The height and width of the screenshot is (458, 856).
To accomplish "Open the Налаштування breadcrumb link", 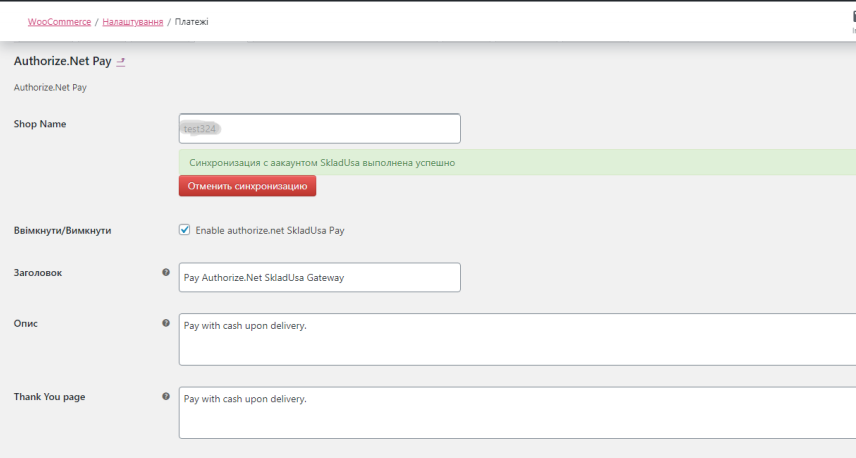I will [133, 22].
